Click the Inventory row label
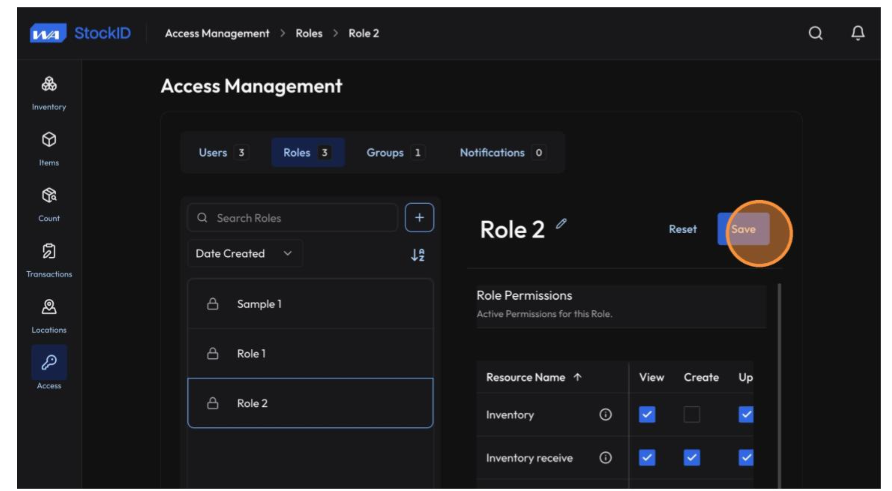This screenshot has height=491, width=892. pyautogui.click(x=510, y=415)
